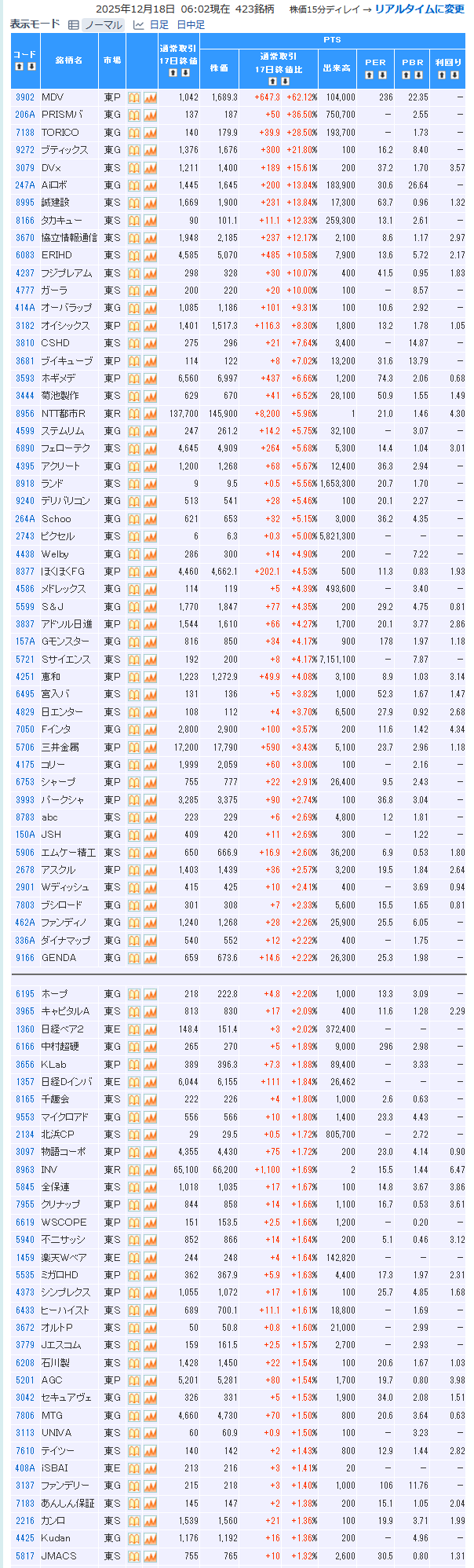
Task: Sort PBR column with the up arrow
Action: click(x=407, y=75)
